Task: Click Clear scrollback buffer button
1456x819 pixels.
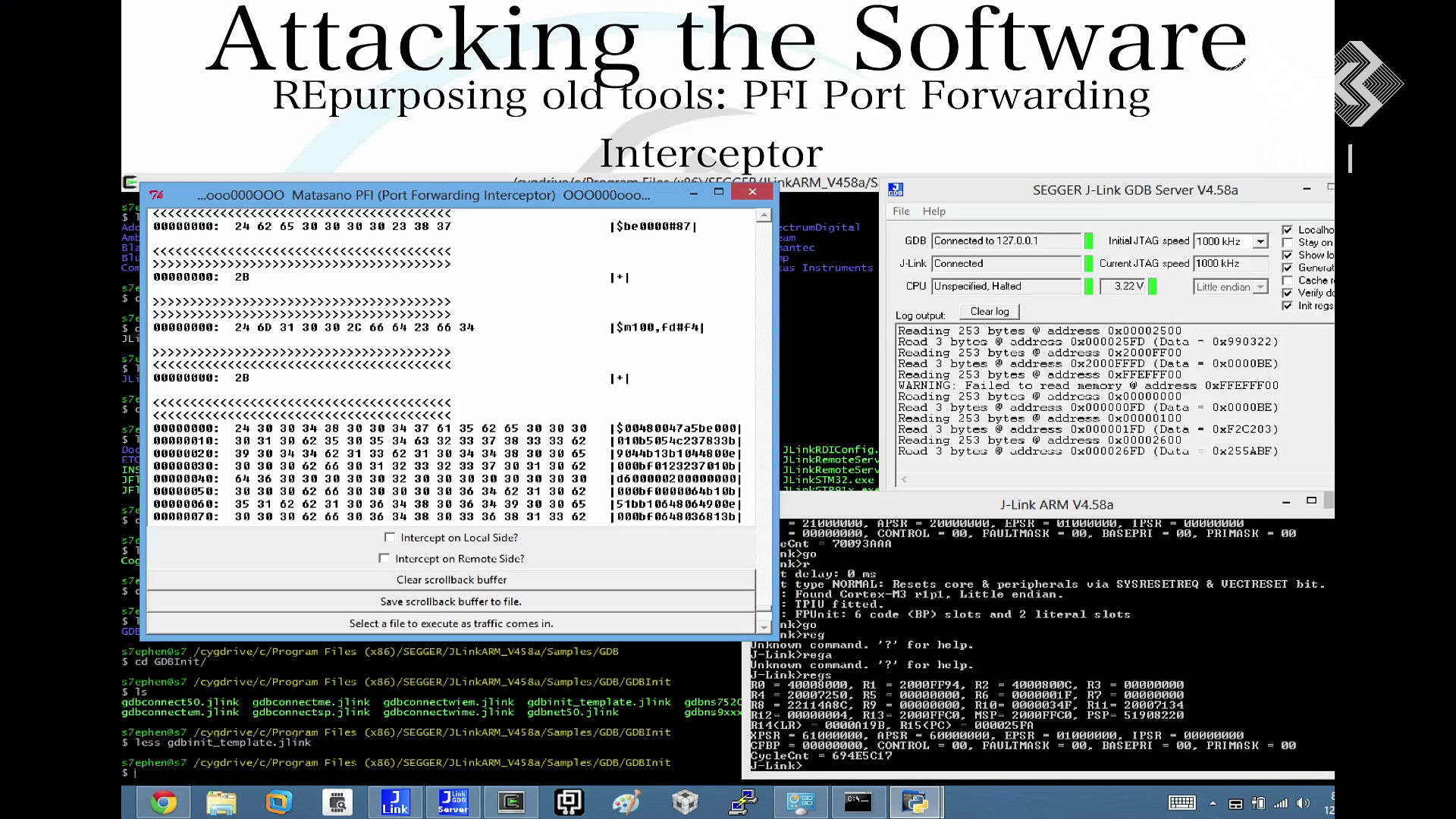Action: [451, 579]
